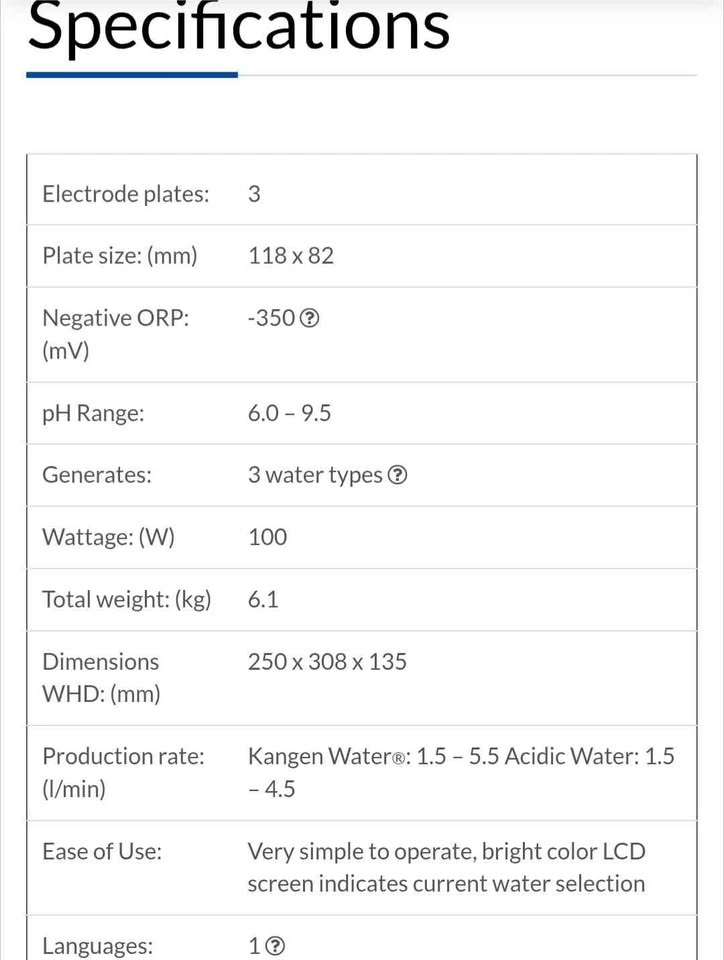The width and height of the screenshot is (724, 960).
Task: Click the Languages row label
Action: 98,946
